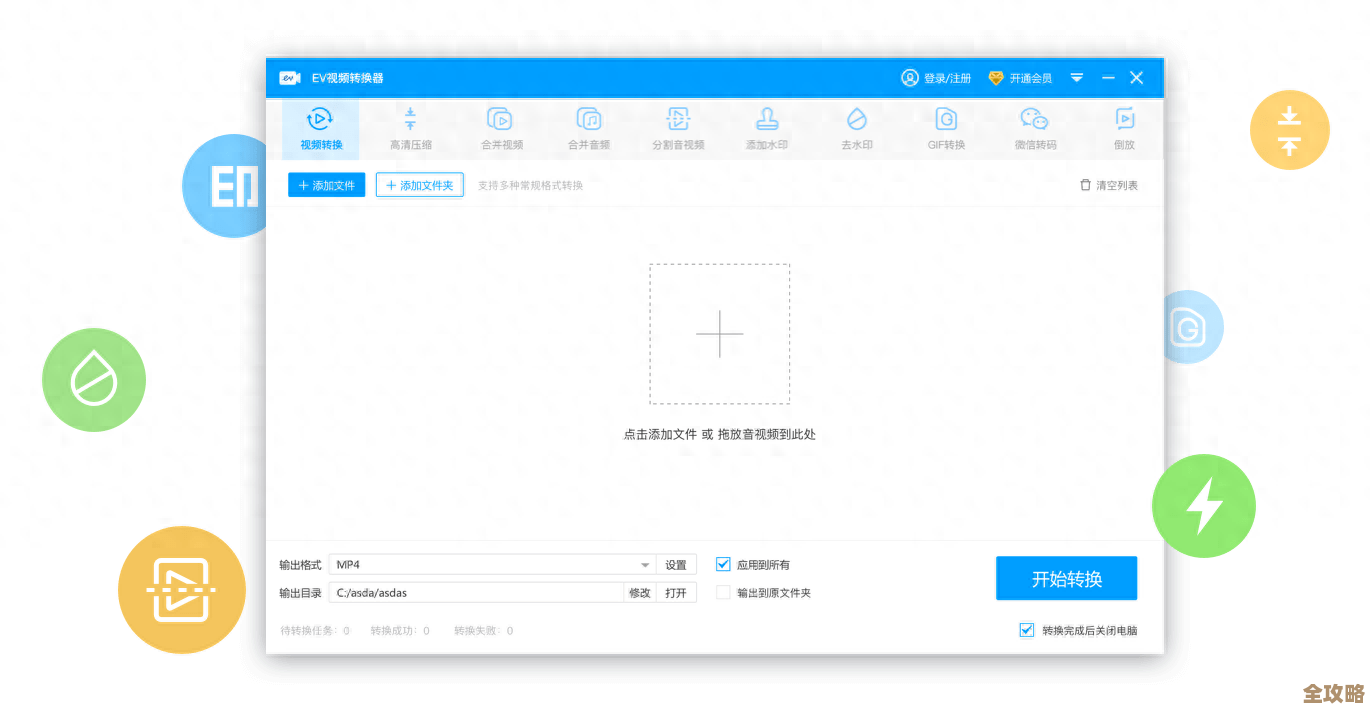Open the 合并视频 (merge video) tool
The height and width of the screenshot is (712, 1370).
pyautogui.click(x=500, y=127)
